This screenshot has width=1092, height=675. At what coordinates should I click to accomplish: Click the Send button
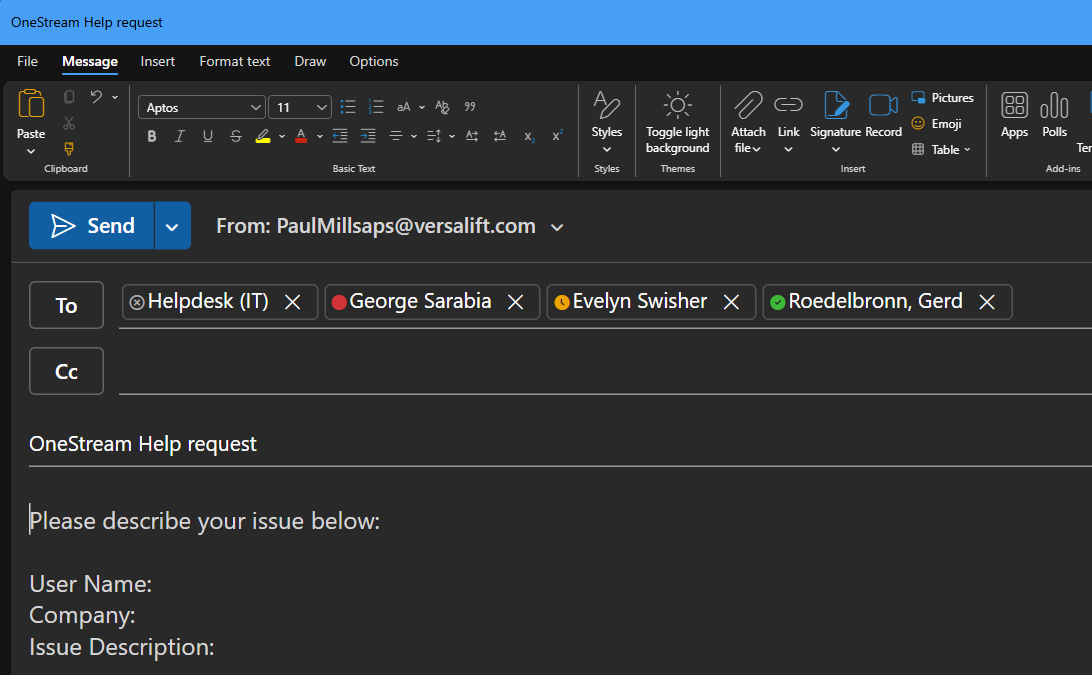[x=91, y=226]
